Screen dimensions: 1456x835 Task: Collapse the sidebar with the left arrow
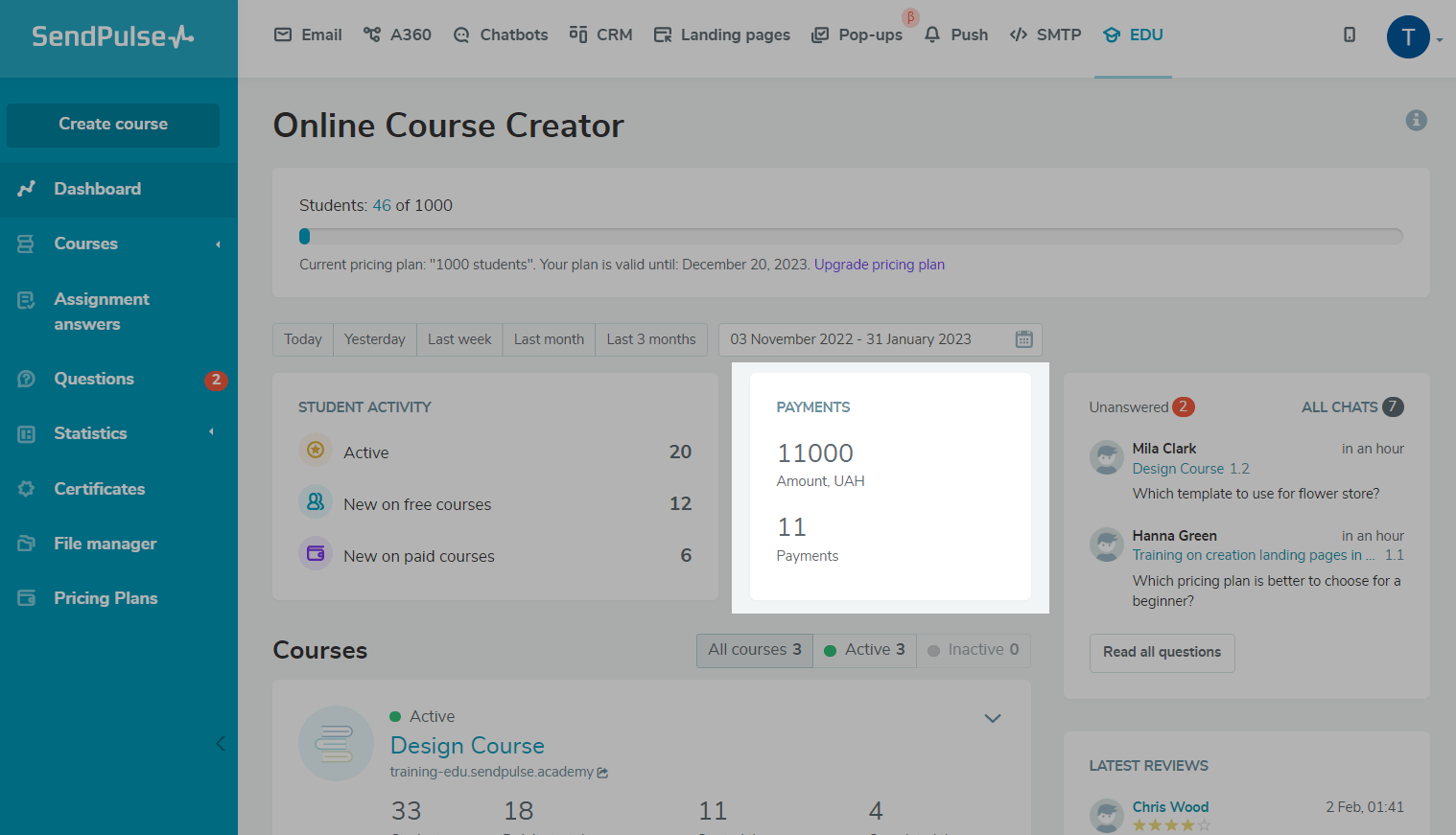[220, 743]
